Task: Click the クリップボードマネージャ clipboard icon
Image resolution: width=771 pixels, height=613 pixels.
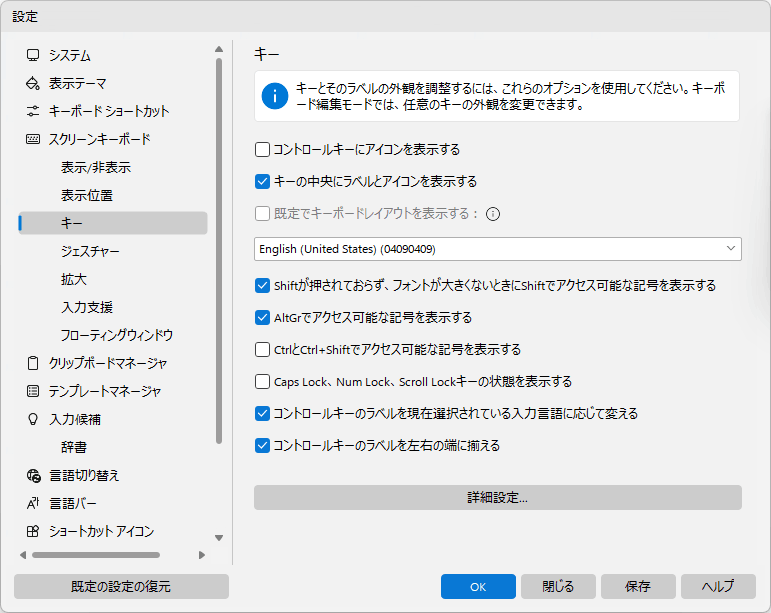Action: pyautogui.click(x=33, y=363)
